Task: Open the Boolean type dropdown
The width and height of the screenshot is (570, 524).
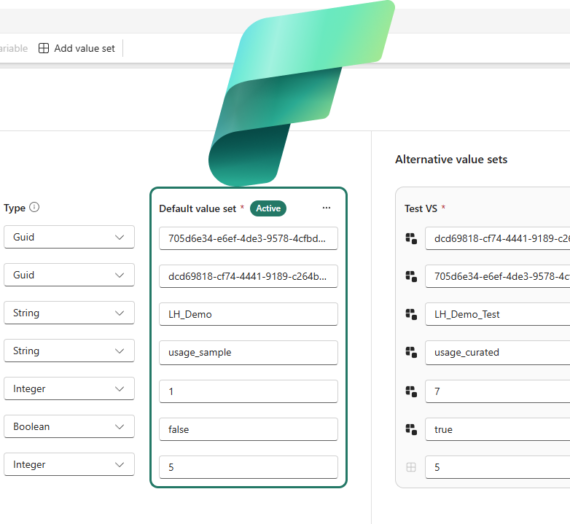Action: [69, 427]
